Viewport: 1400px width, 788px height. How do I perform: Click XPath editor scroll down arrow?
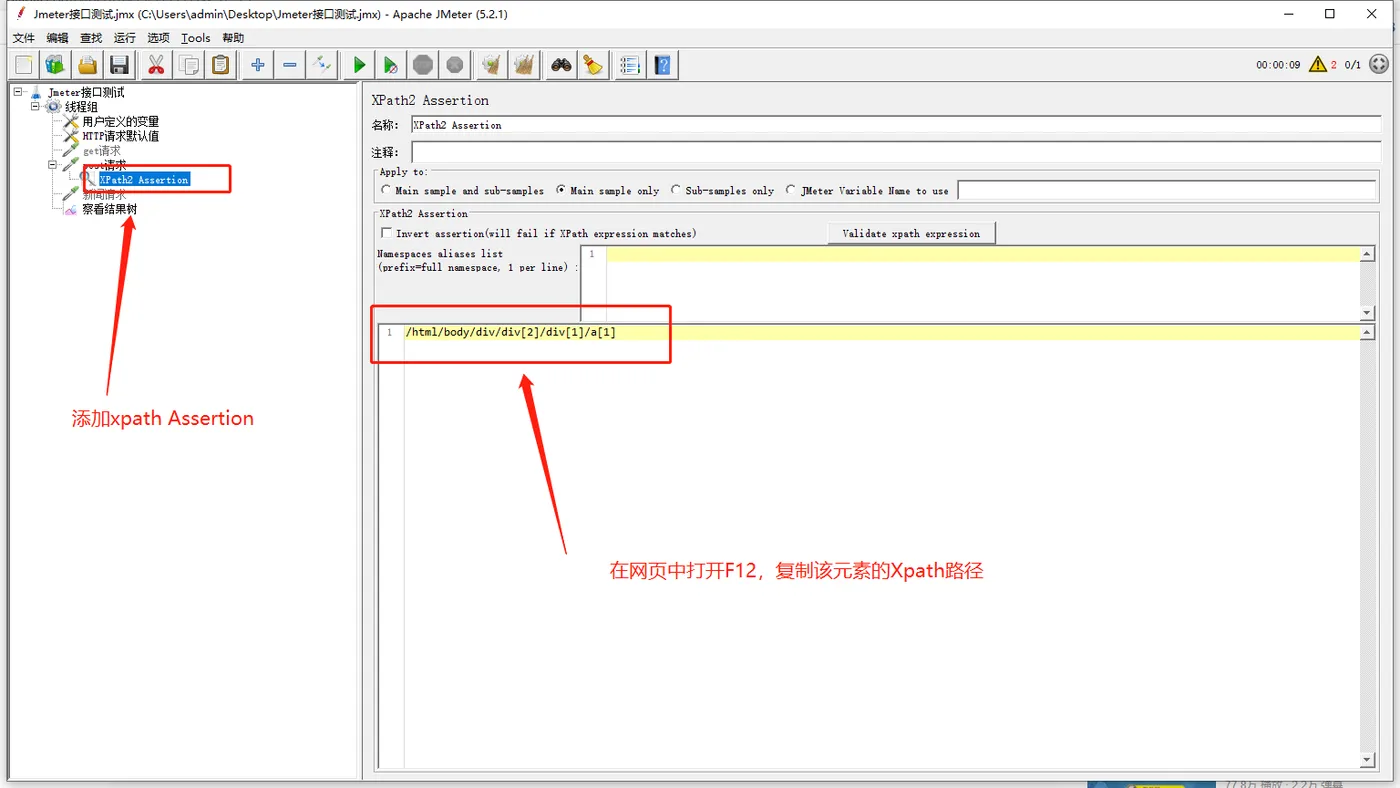click(1368, 760)
